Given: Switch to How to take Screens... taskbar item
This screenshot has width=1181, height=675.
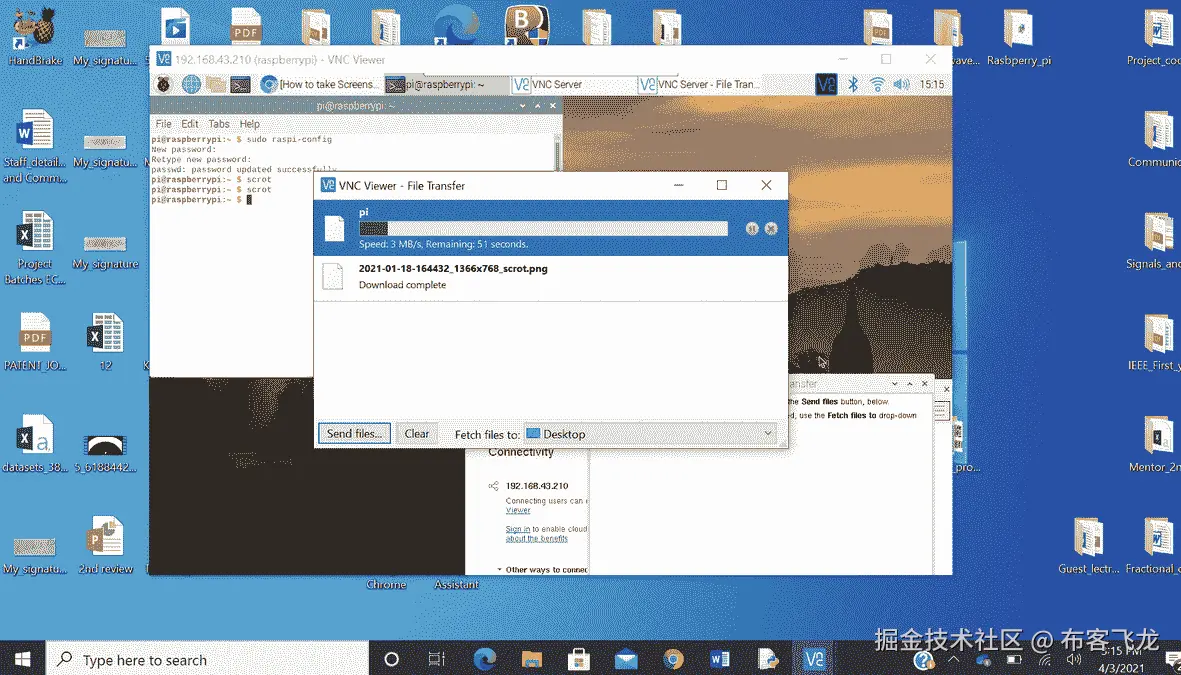Looking at the screenshot, I should pyautogui.click(x=319, y=84).
